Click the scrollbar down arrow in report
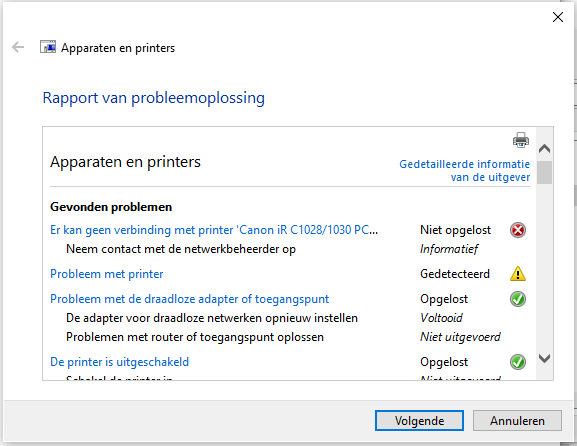Image resolution: width=577 pixels, height=446 pixels. pos(544,358)
